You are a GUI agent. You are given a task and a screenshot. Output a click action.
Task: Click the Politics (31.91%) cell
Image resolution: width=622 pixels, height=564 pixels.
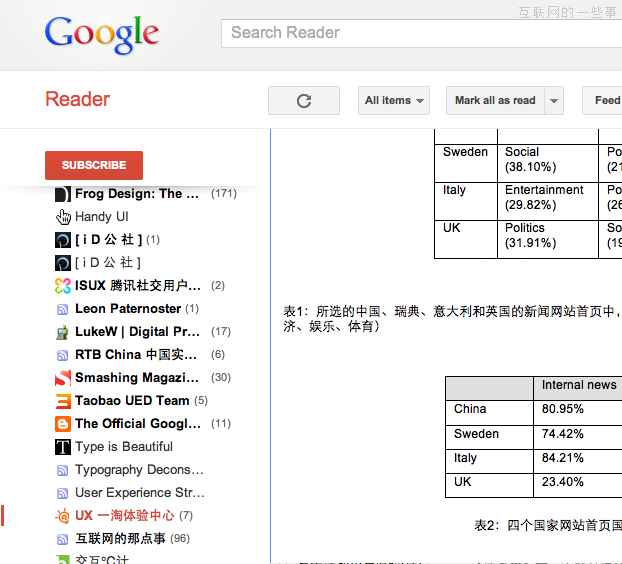[x=548, y=239]
